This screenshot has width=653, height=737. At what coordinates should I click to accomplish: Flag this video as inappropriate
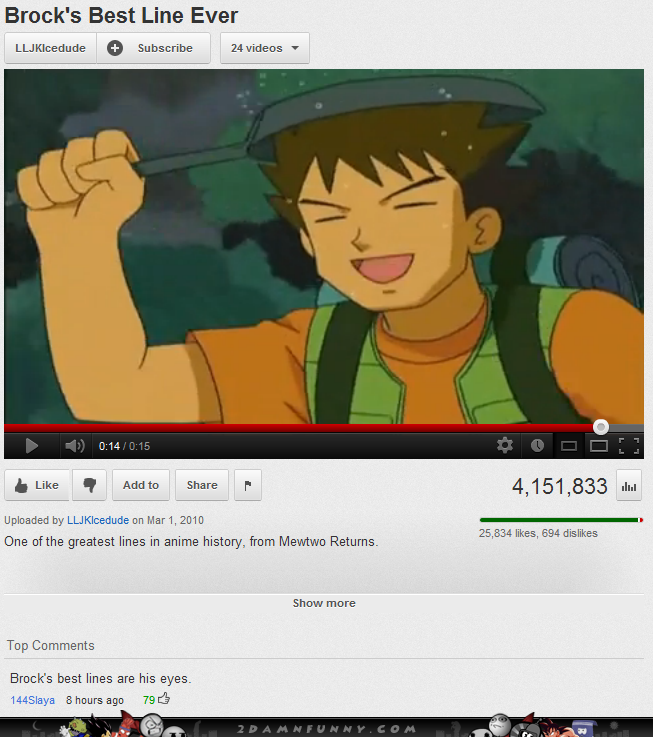pos(248,485)
